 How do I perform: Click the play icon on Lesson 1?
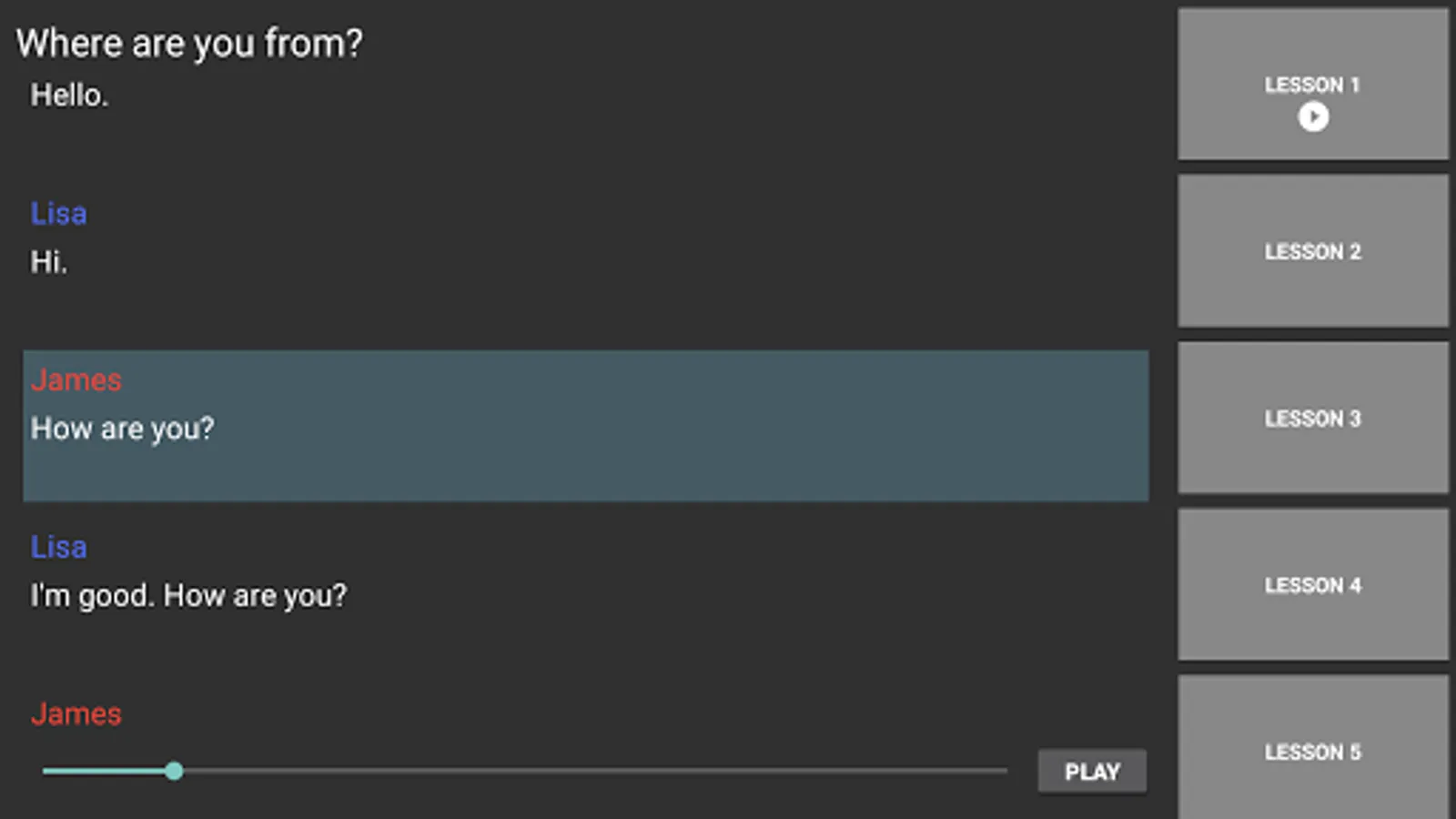tap(1312, 117)
